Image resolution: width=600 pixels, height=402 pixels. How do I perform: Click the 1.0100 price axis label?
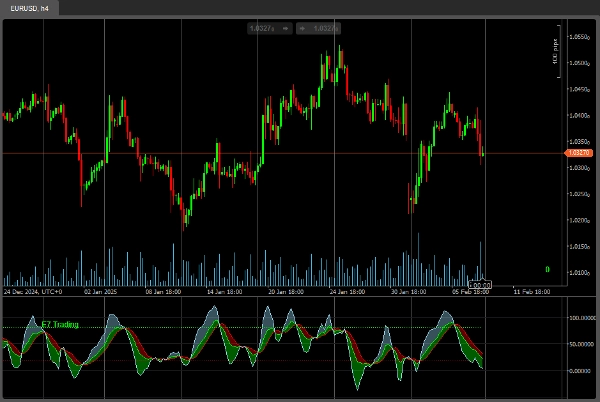click(x=579, y=273)
